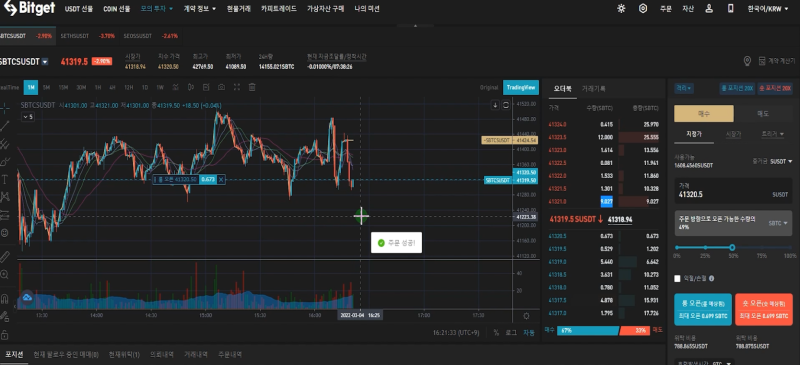Select the 5M timeframe
This screenshot has height=365, width=800.
[46, 87]
